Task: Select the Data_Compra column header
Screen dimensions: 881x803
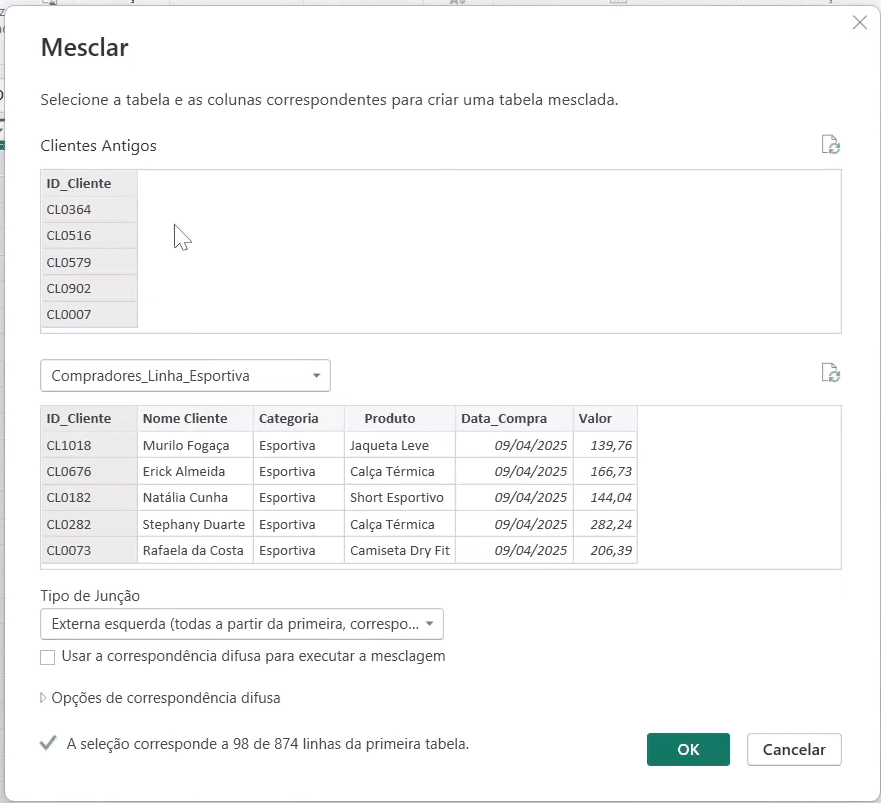Action: tap(514, 419)
